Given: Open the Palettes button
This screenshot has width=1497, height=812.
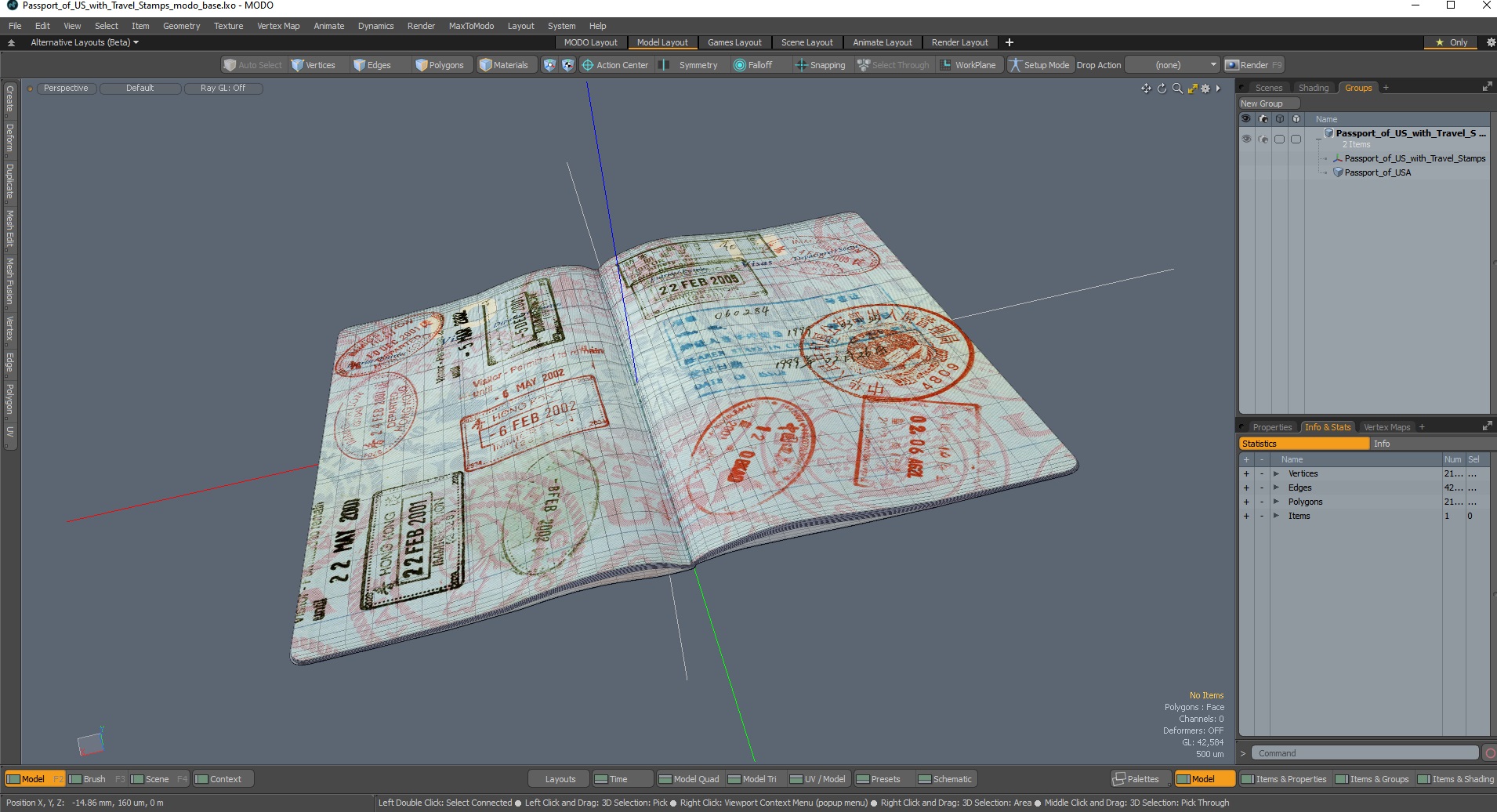Looking at the screenshot, I should [1141, 779].
